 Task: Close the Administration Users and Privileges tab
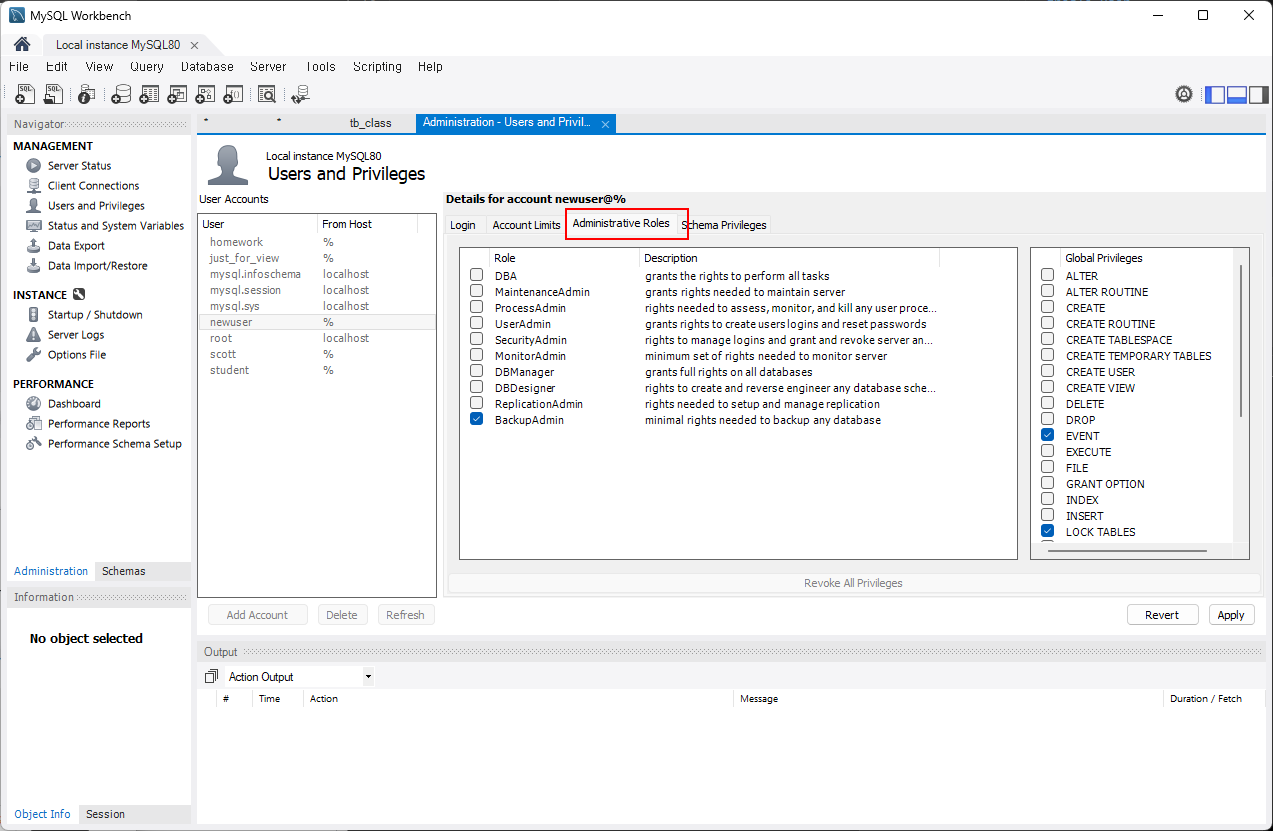[x=605, y=124]
